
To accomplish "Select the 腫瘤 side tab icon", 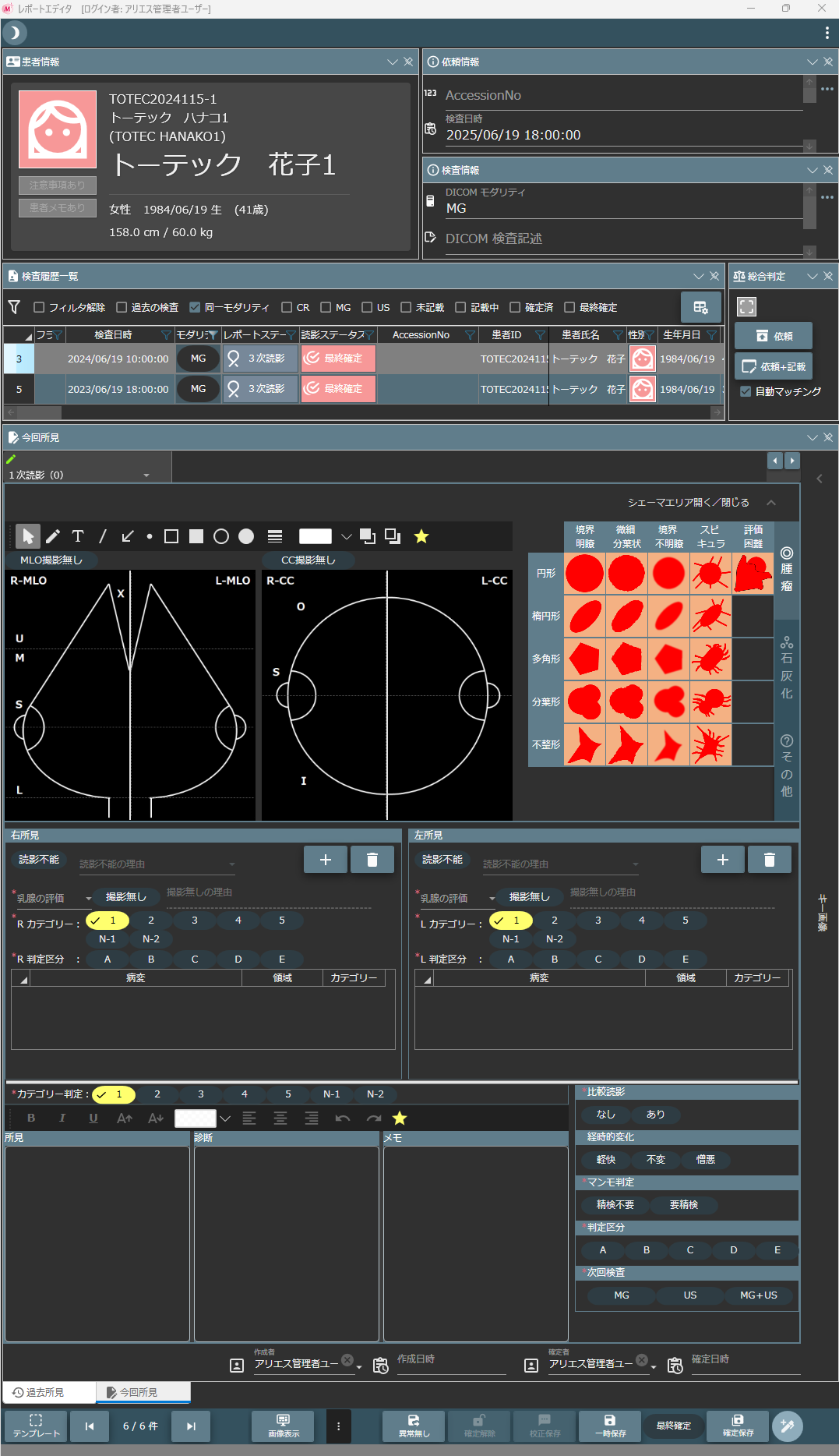I will pyautogui.click(x=787, y=553).
